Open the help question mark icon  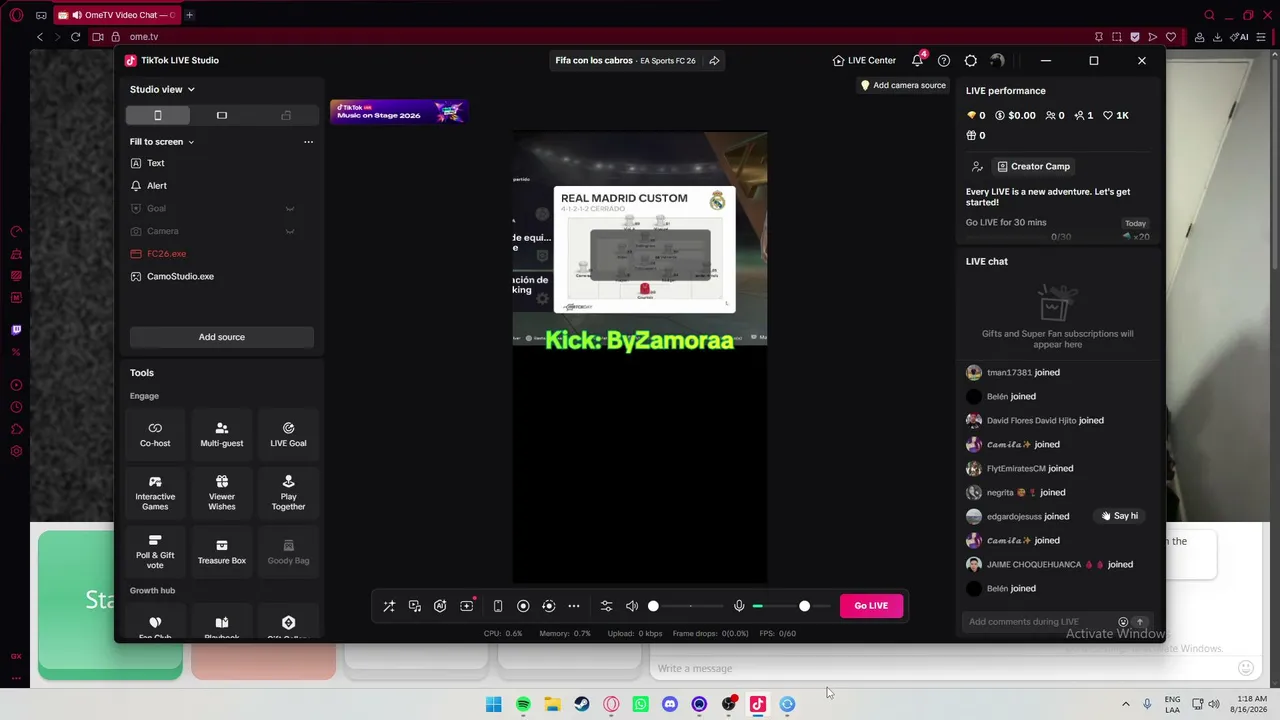point(944,61)
